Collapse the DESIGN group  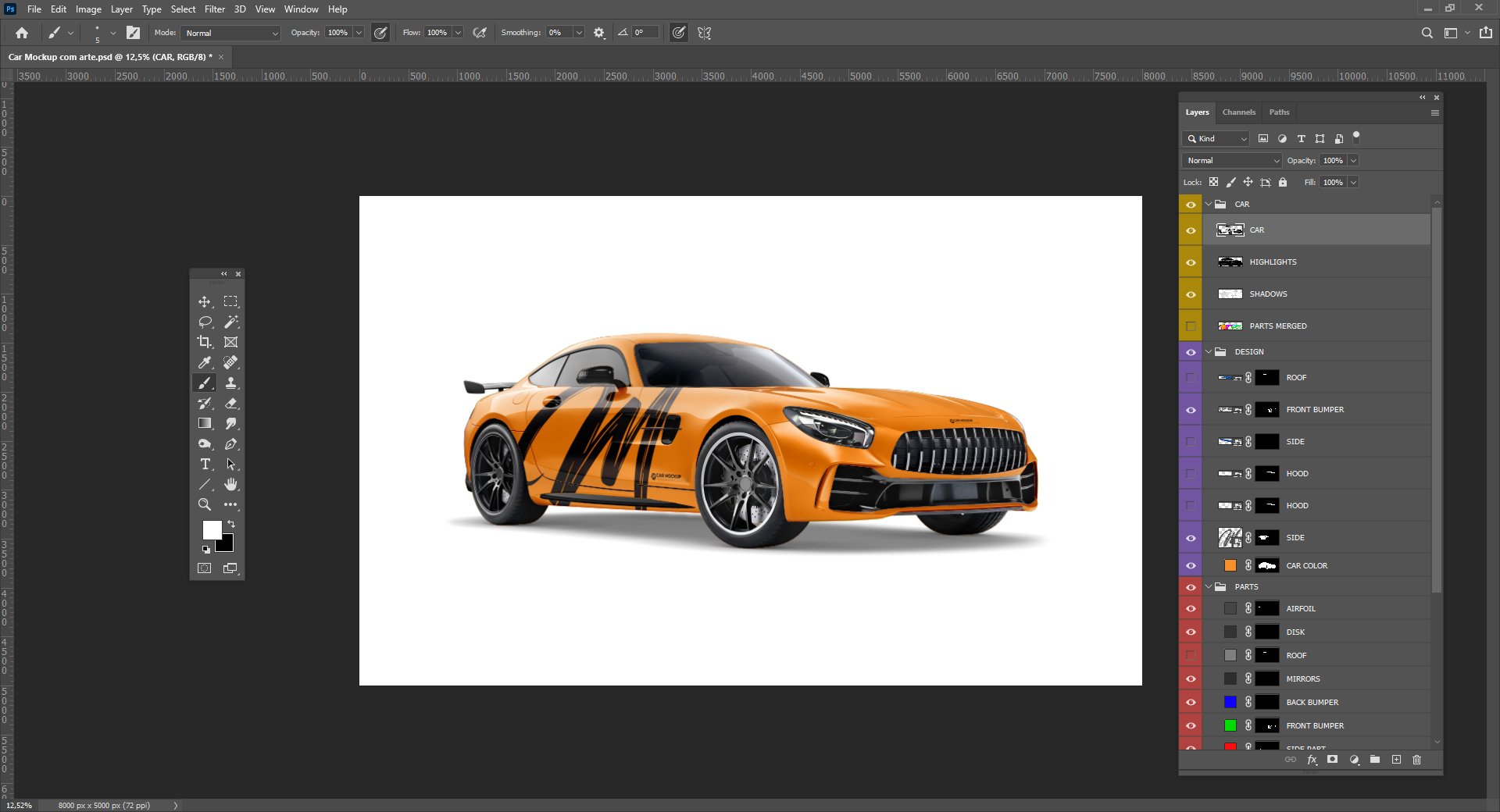(x=1209, y=351)
